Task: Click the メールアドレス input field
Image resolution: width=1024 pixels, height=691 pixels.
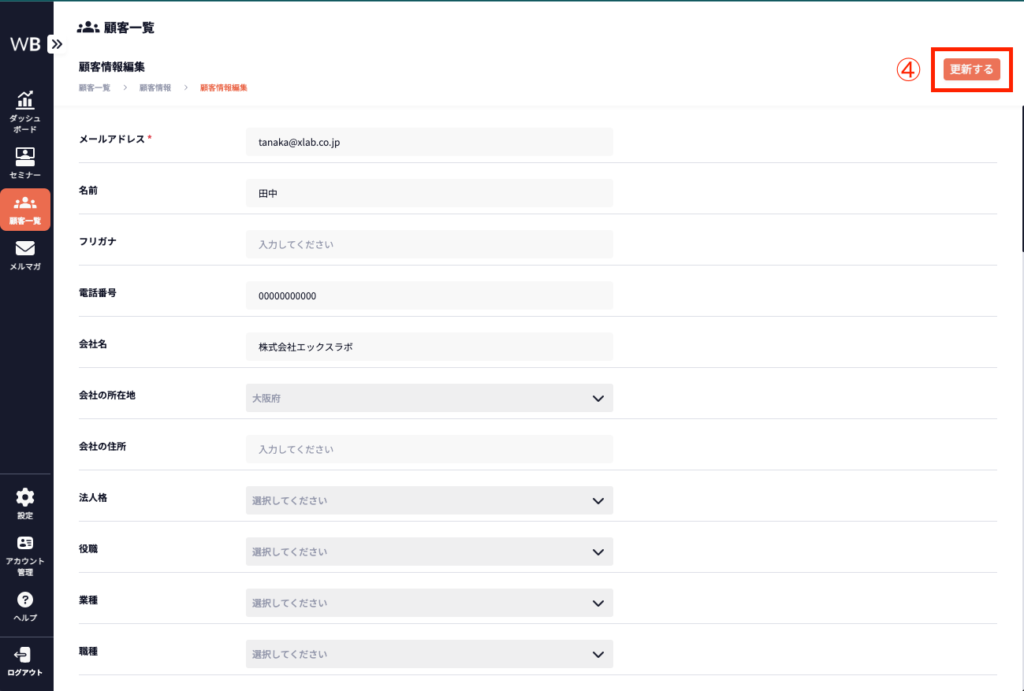Action: [429, 142]
